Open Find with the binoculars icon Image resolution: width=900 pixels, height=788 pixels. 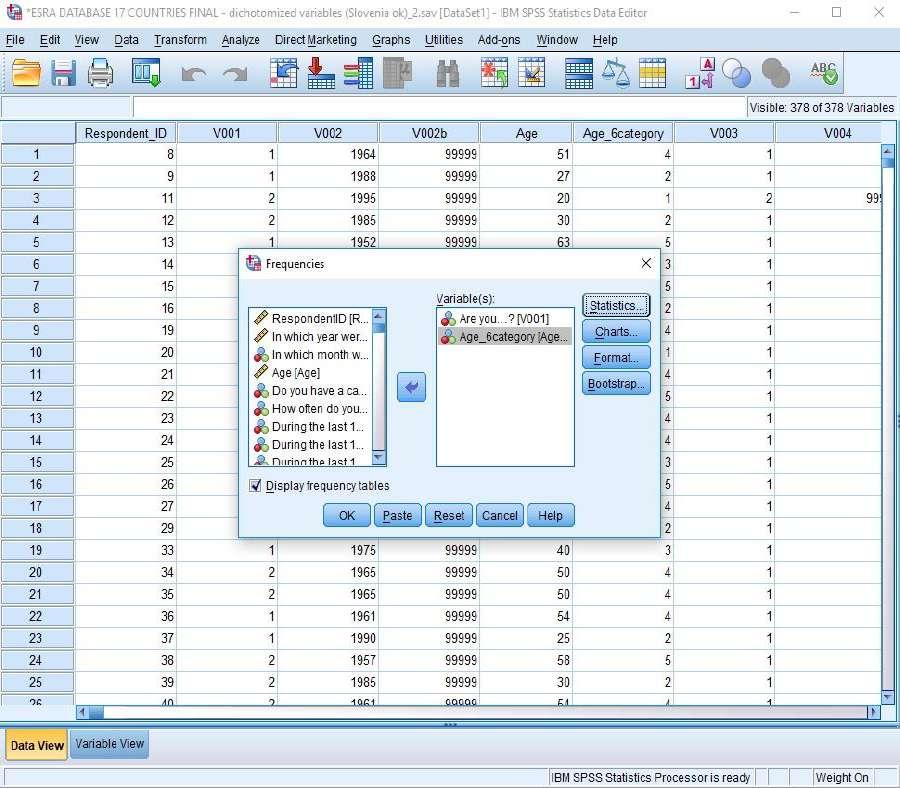(448, 73)
